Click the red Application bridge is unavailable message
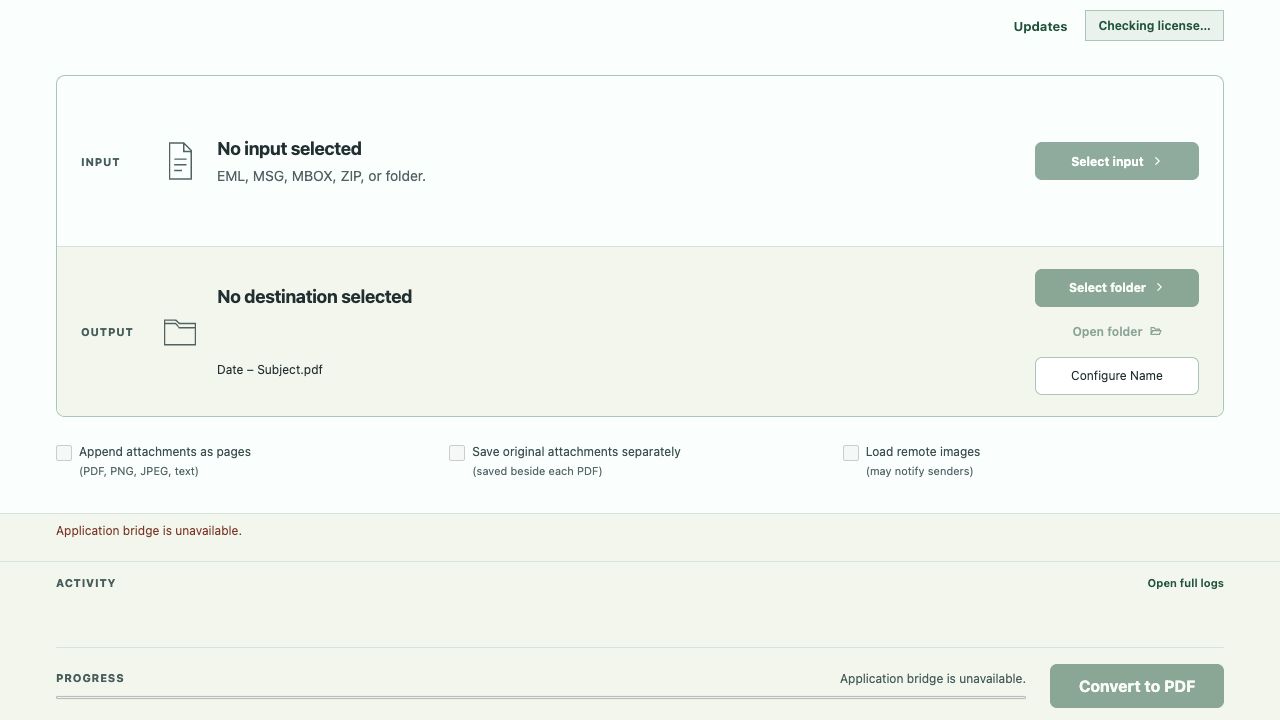Viewport: 1280px width, 720px height. click(x=149, y=531)
